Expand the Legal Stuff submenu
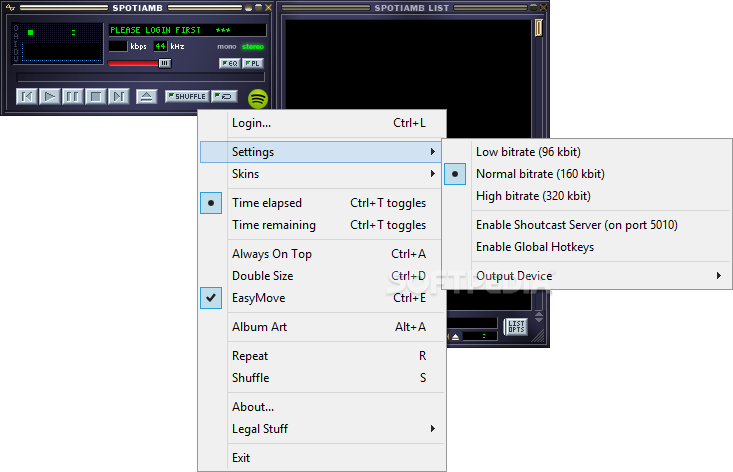This screenshot has width=733, height=472. pos(321,429)
